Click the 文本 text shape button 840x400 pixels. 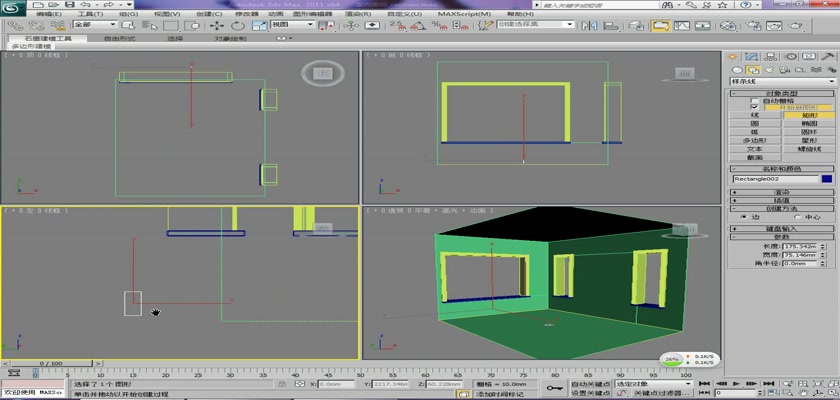755,149
